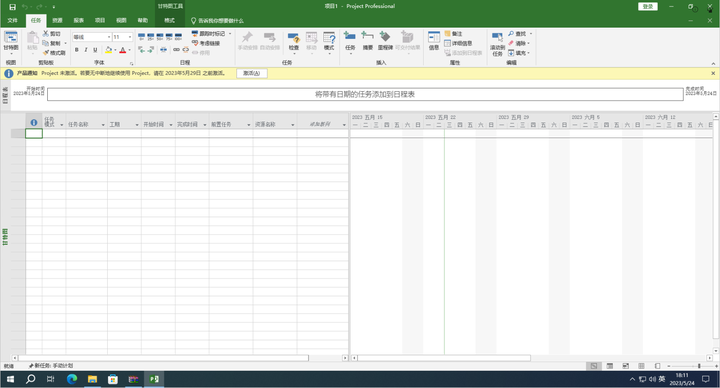Click the Activate (激活) button
The width and height of the screenshot is (720, 388).
(x=252, y=73)
